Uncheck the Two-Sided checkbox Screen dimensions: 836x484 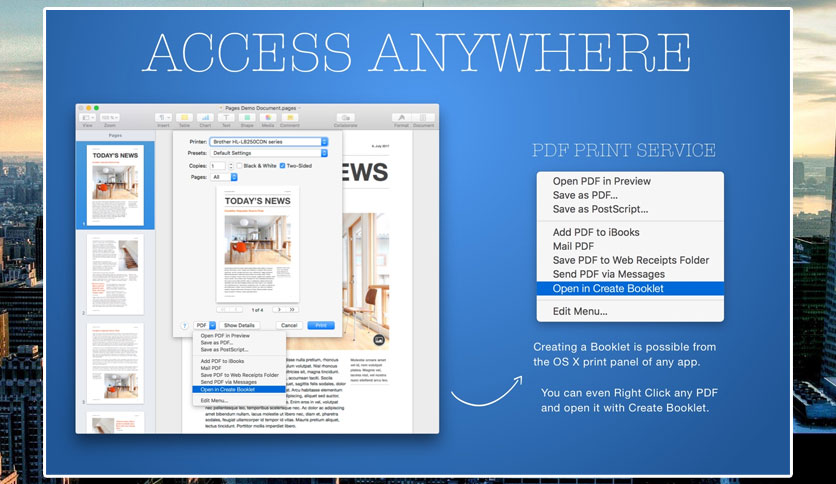coord(283,166)
